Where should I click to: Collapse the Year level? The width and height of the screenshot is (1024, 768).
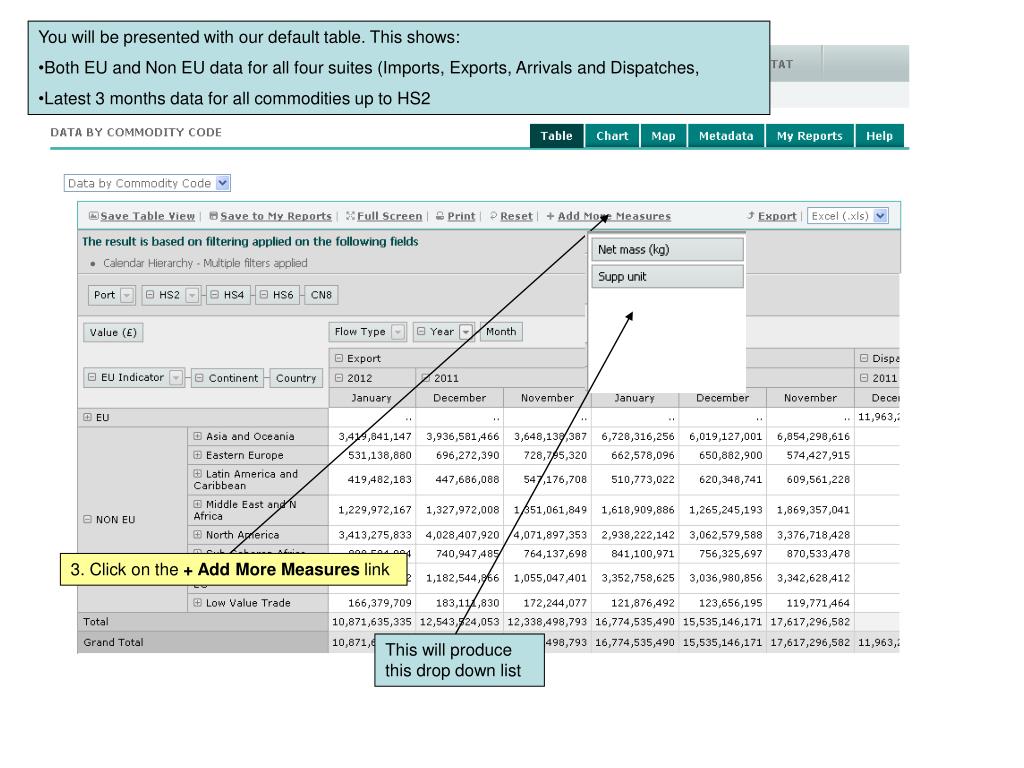tap(421, 332)
